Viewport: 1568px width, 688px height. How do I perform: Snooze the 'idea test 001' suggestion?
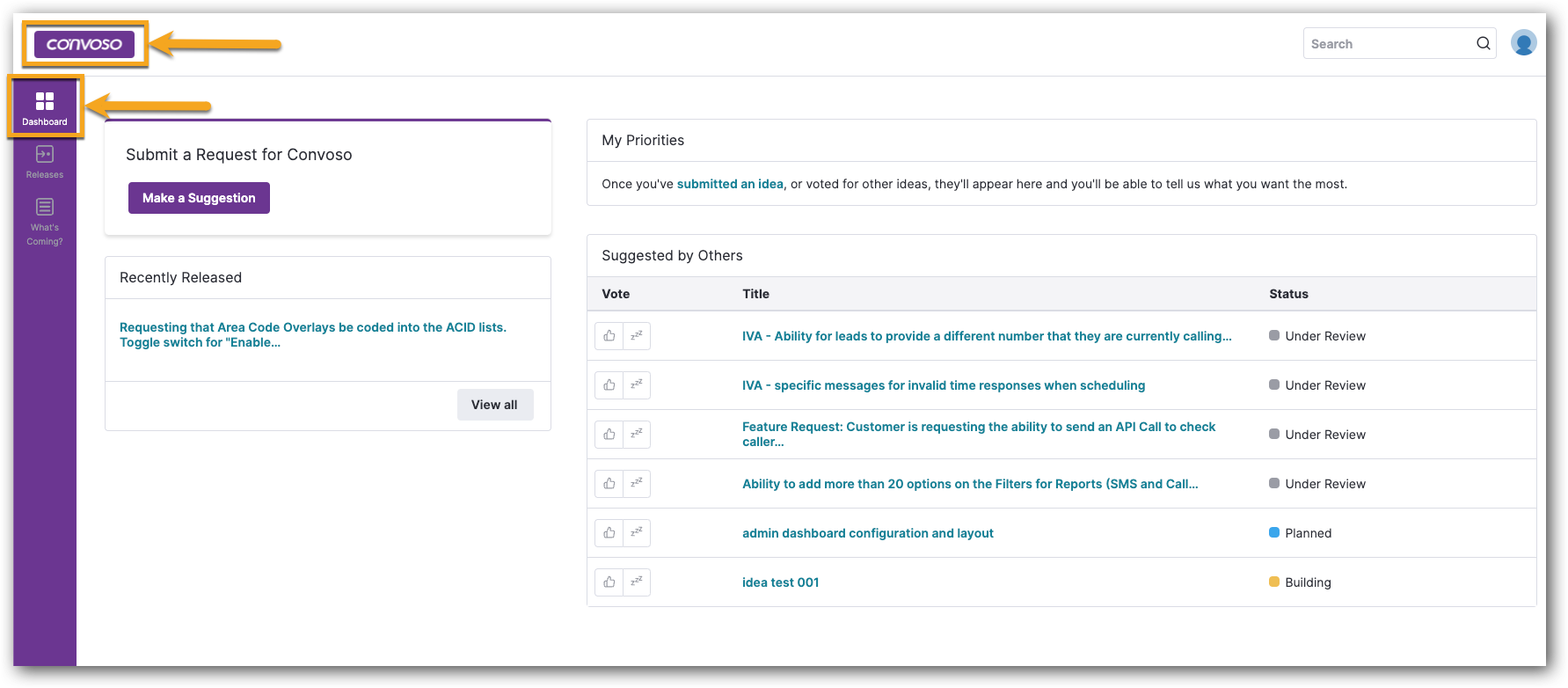pos(637,582)
